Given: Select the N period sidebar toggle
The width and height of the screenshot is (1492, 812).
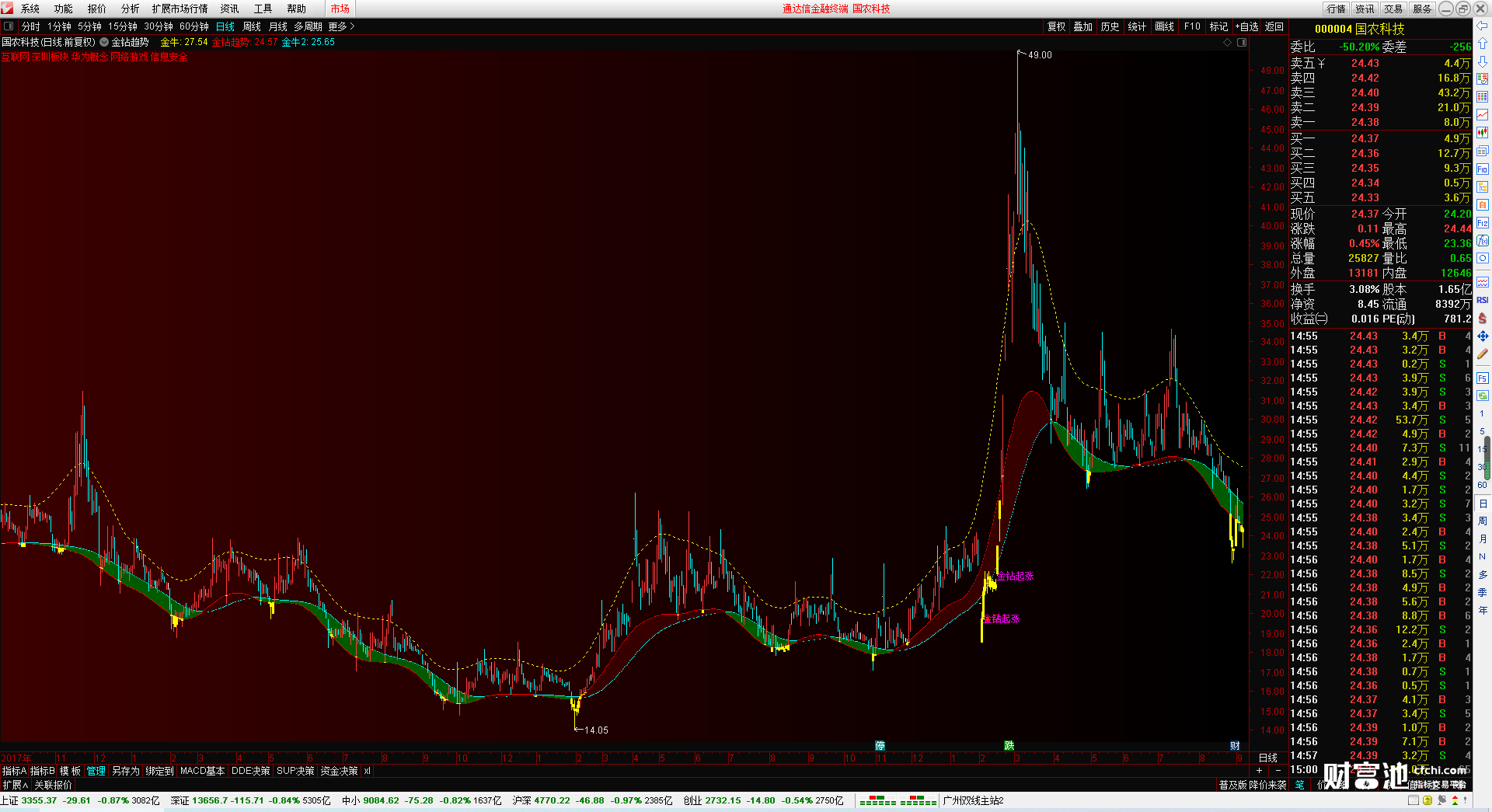Looking at the screenshot, I should 1482,557.
